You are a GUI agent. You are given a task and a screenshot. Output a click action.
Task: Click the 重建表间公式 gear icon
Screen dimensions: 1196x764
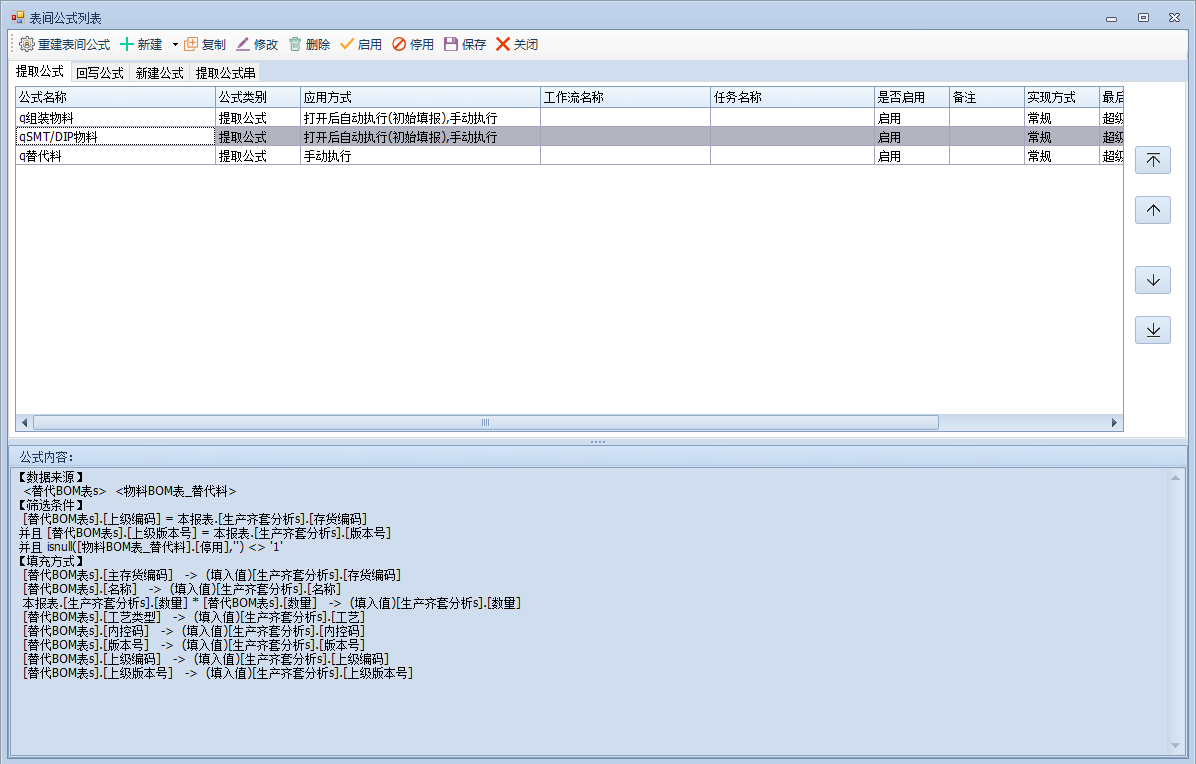point(27,45)
